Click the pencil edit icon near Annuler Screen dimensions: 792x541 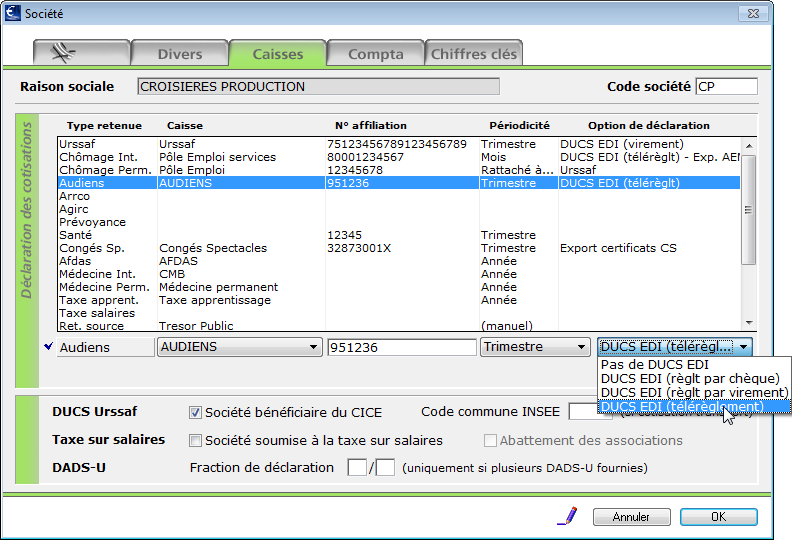(568, 516)
